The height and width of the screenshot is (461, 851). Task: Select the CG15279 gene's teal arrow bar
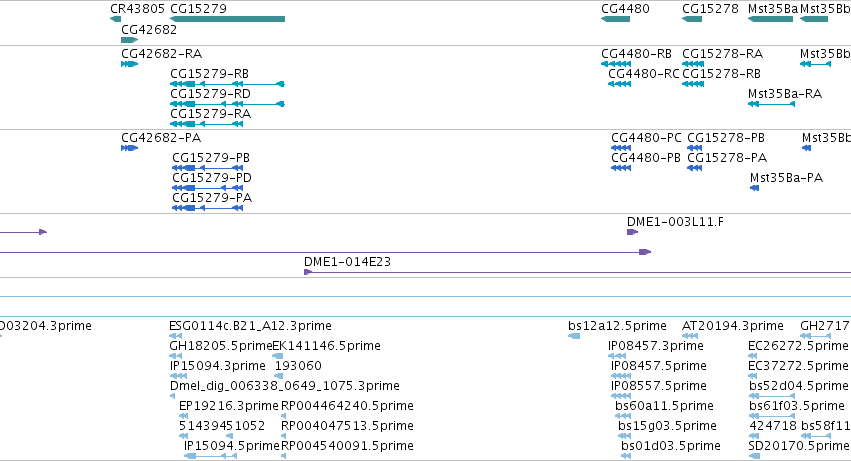227,19
